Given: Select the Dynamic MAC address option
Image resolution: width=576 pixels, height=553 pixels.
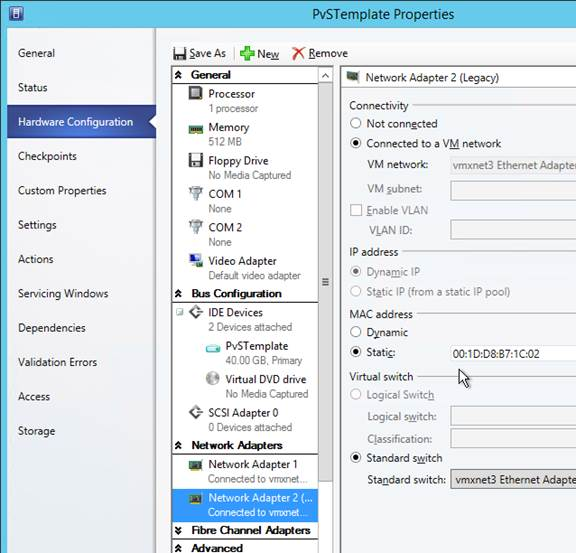Looking at the screenshot, I should click(356, 332).
